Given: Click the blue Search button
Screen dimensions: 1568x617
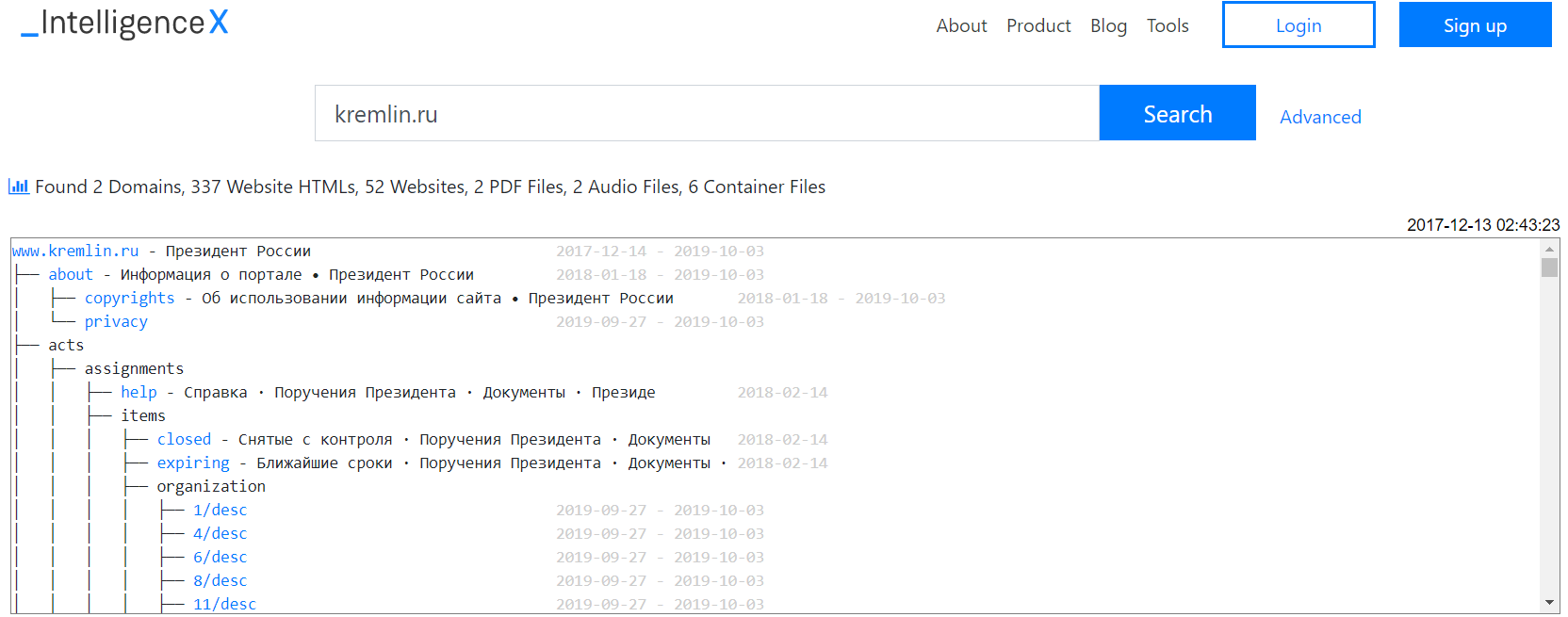Looking at the screenshot, I should point(1177,114).
